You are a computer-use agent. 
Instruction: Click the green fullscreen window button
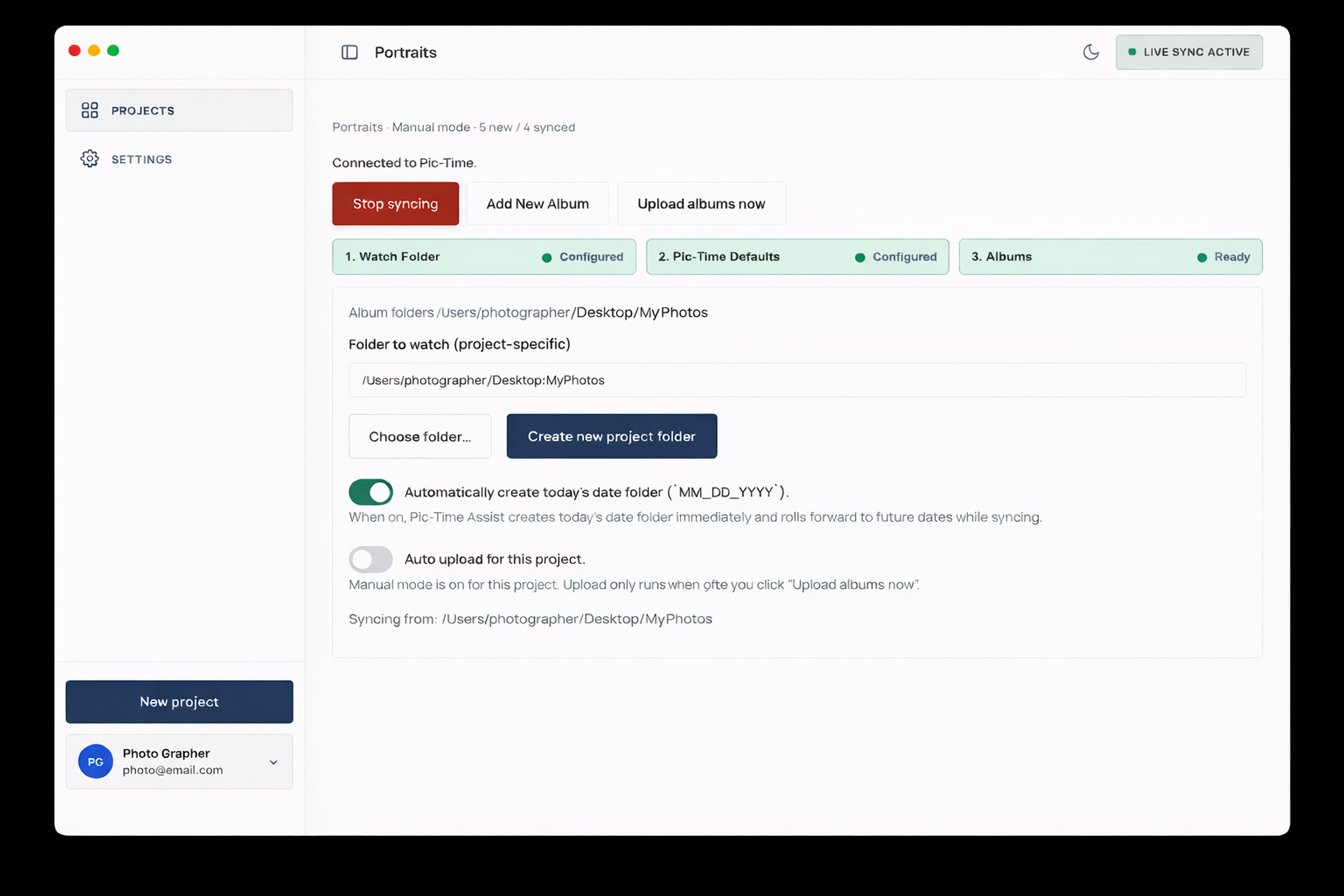(113, 50)
